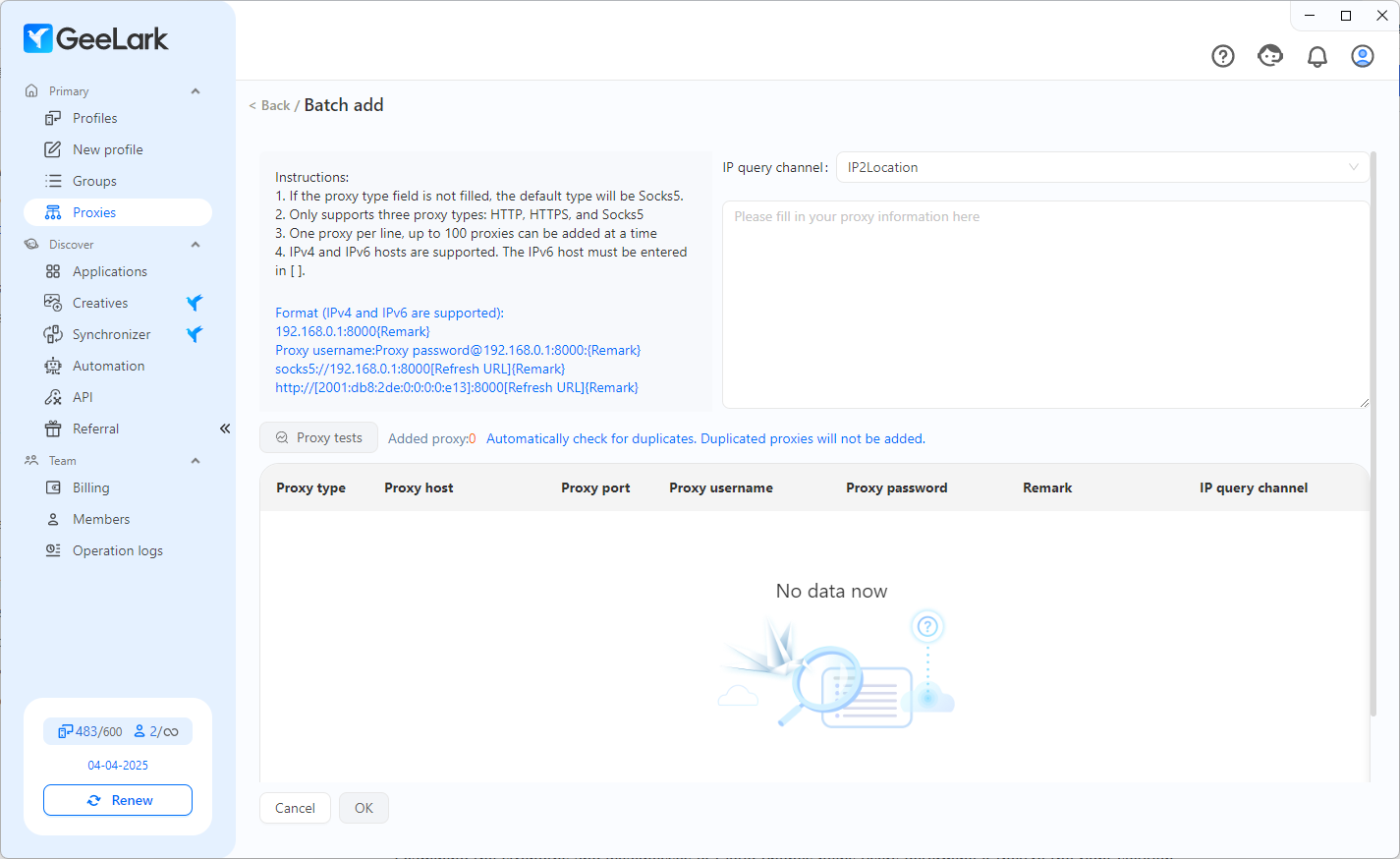Click the Profiles sidebar icon
The width and height of the screenshot is (1400, 859).
[53, 118]
